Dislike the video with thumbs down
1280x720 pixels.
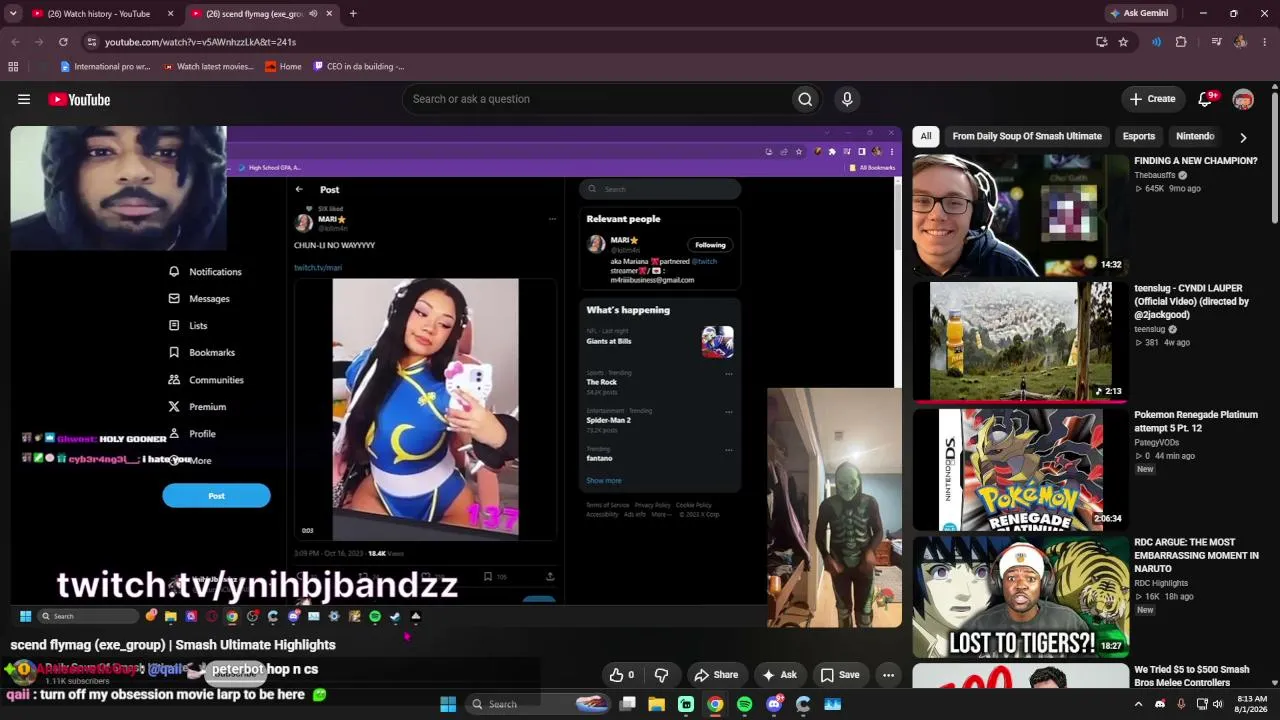coord(661,675)
